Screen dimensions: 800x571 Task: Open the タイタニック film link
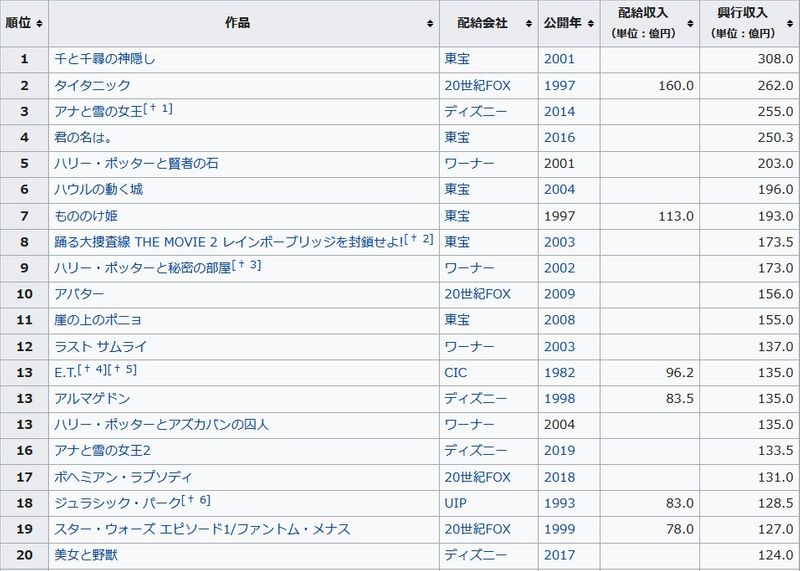[92, 85]
